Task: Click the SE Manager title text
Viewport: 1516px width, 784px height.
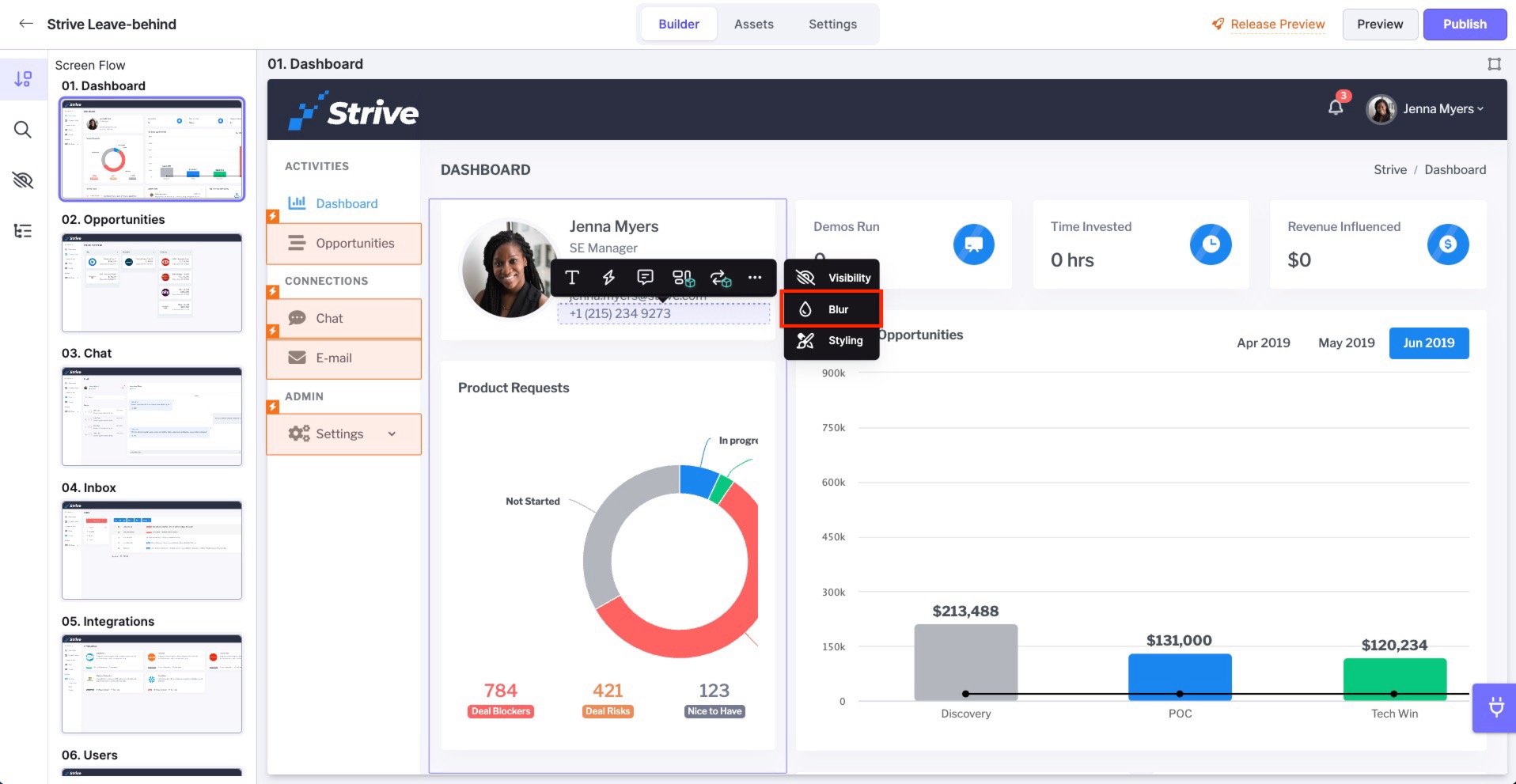Action: point(603,248)
